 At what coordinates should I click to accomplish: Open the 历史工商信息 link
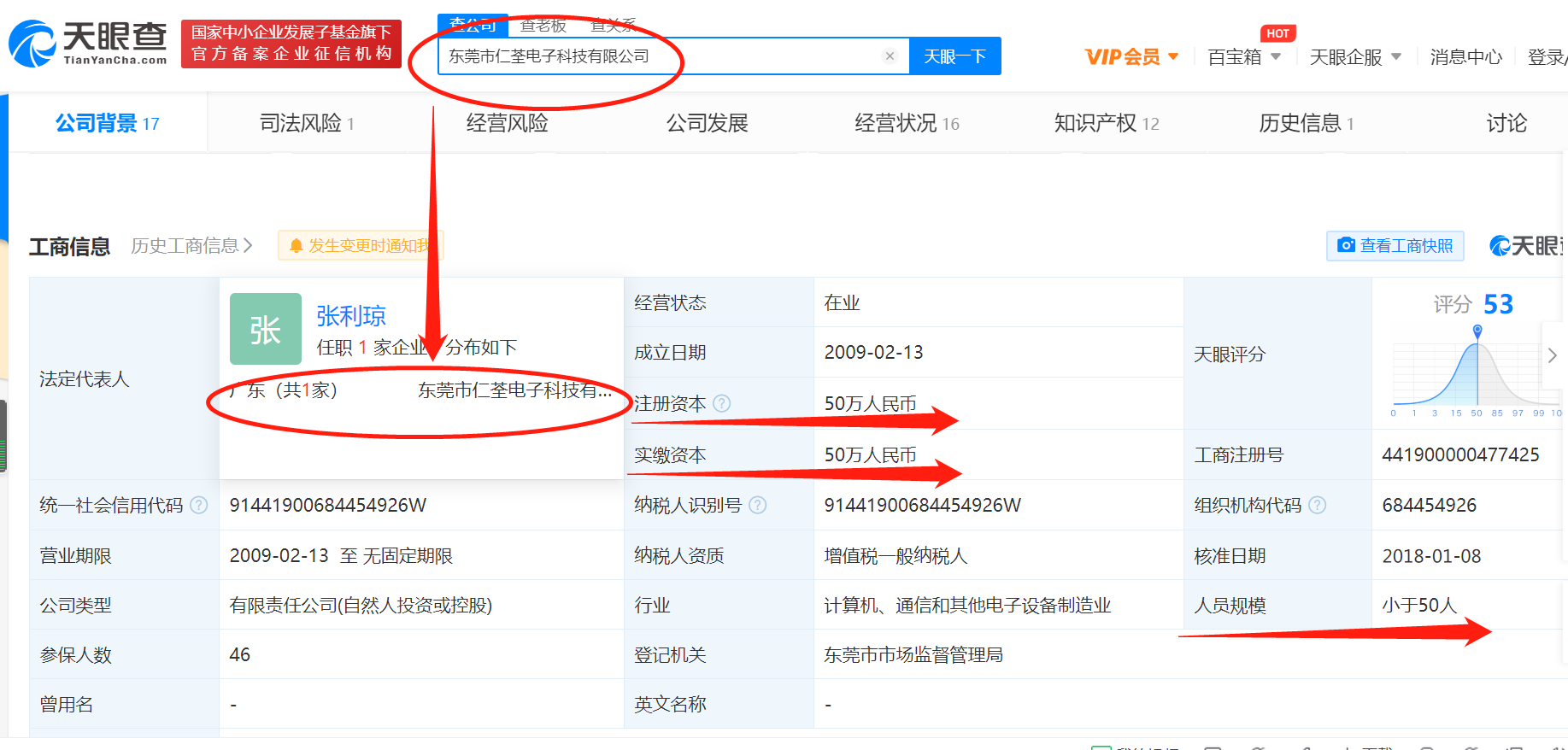tap(191, 246)
